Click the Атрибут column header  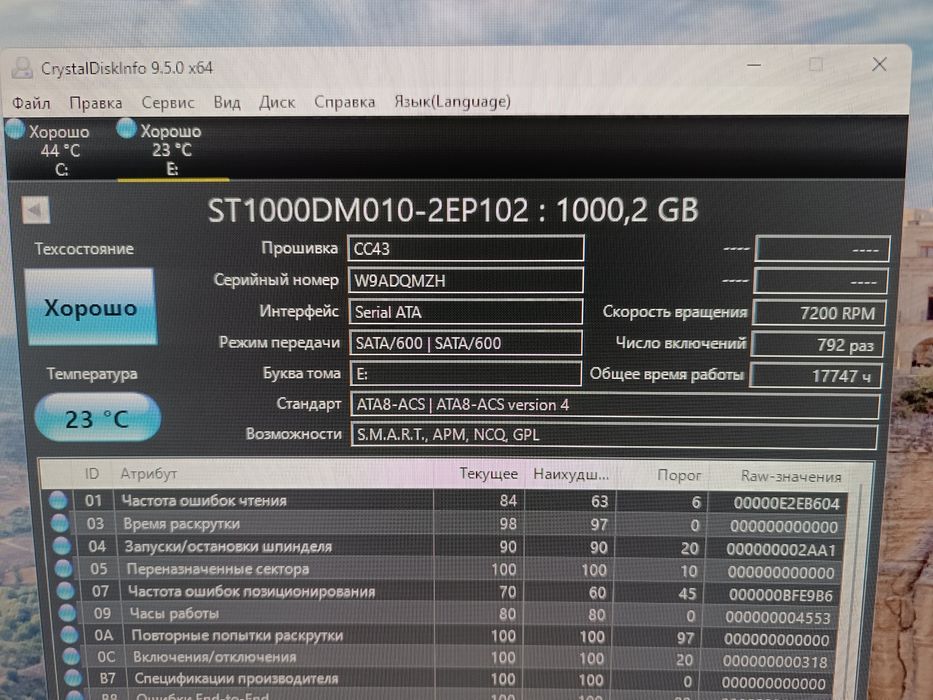coord(149,474)
